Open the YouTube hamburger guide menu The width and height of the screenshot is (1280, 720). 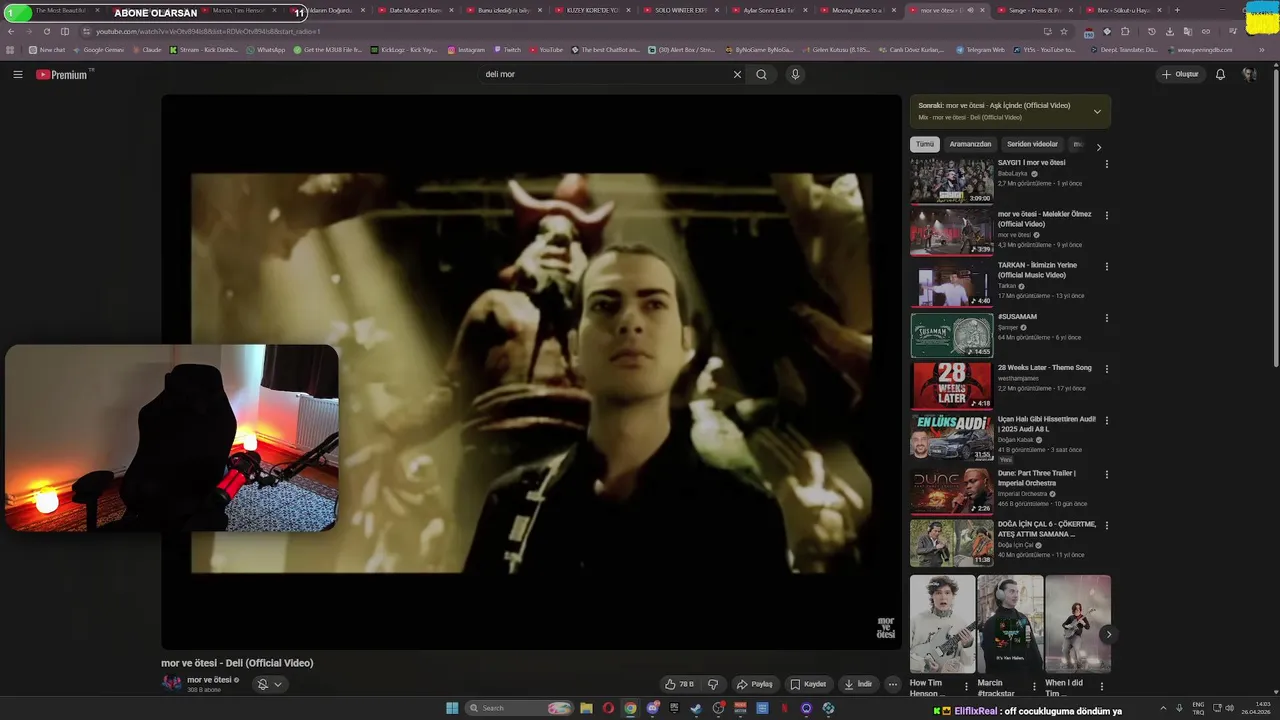tap(17, 74)
